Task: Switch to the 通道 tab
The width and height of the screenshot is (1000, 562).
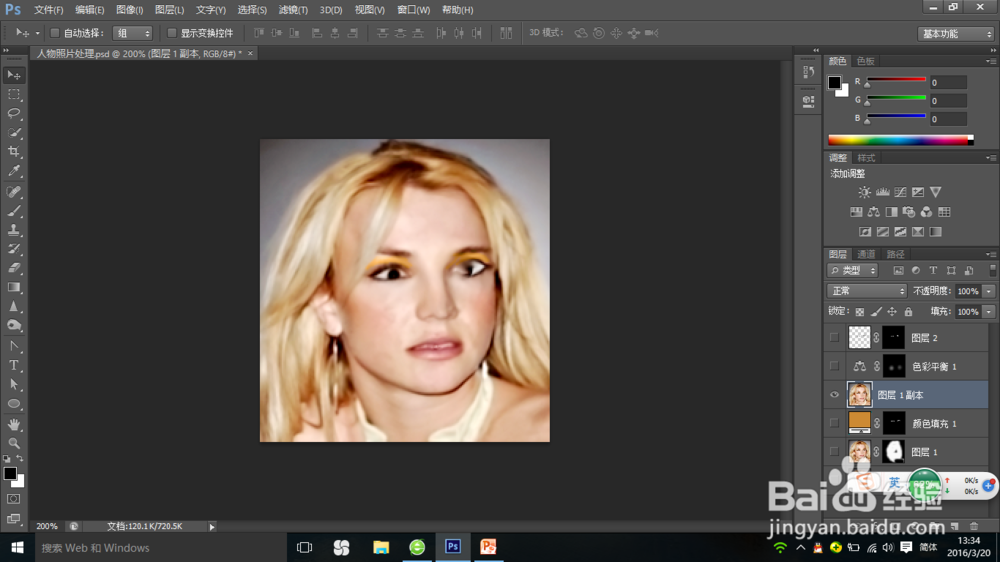Action: point(865,255)
